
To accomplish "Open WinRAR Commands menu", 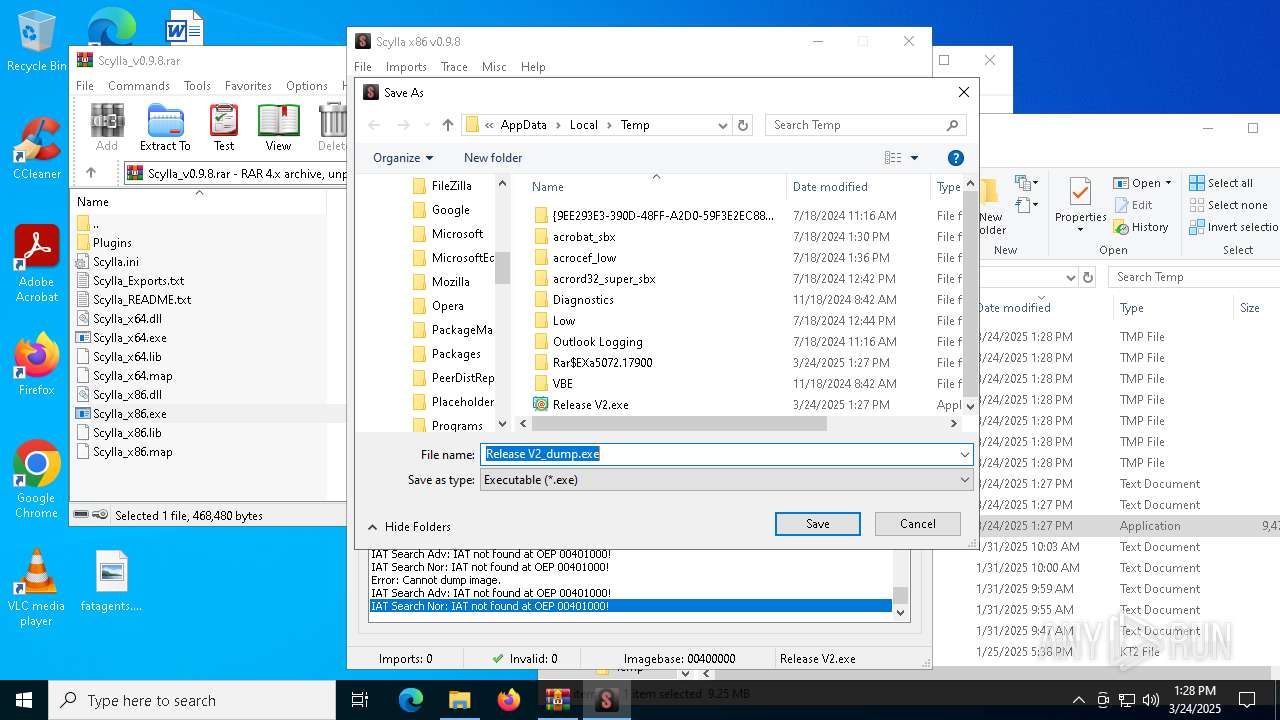I will click(139, 86).
